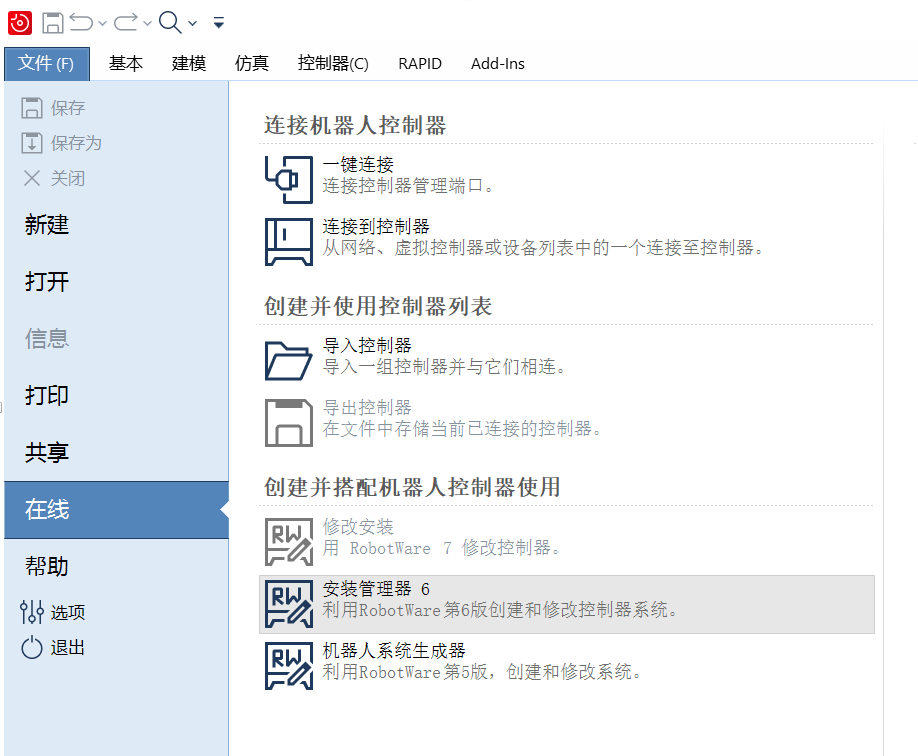Open the redo history dropdown arrow
This screenshot has height=756, width=918.
147,23
